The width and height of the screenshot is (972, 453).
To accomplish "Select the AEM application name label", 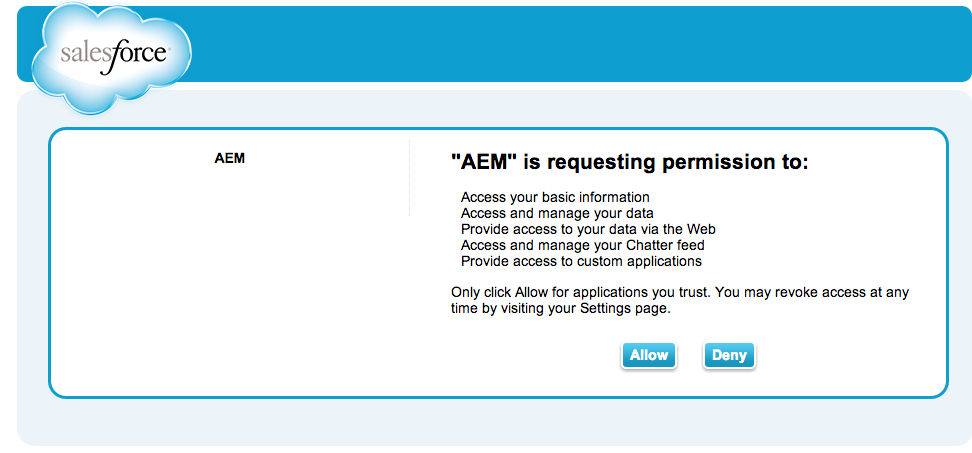I will coord(229,159).
